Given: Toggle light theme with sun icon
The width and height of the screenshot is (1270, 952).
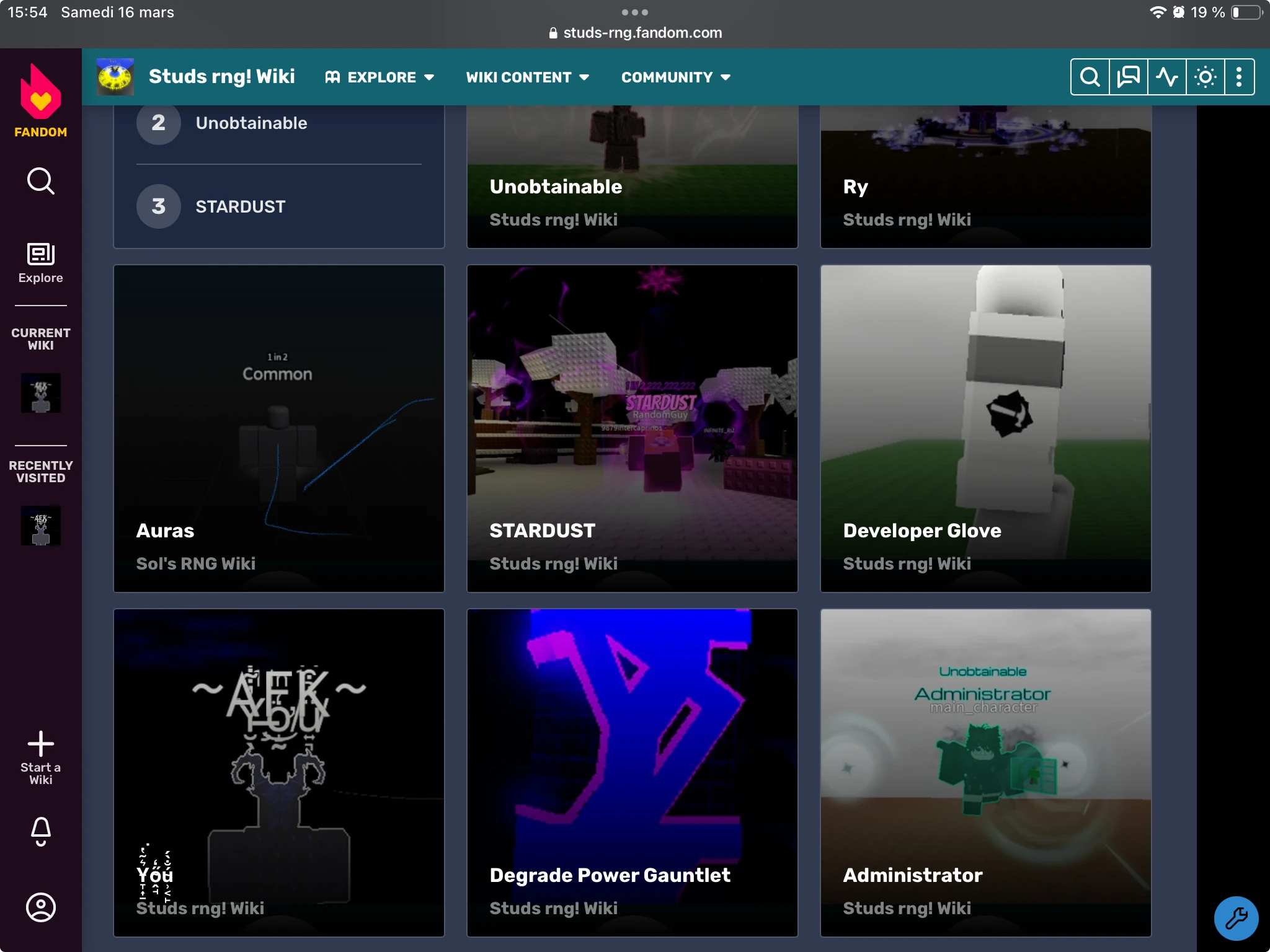Looking at the screenshot, I should (1205, 77).
